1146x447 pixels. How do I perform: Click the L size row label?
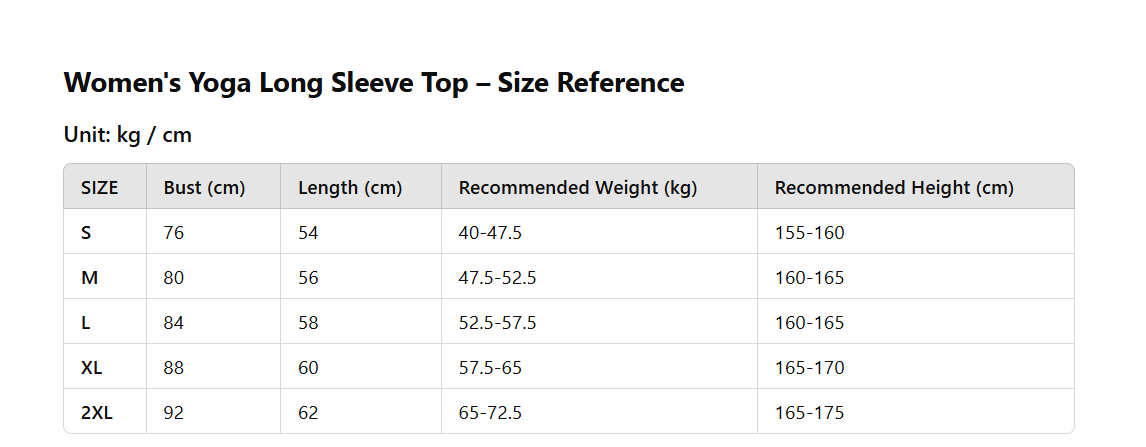tap(85, 323)
